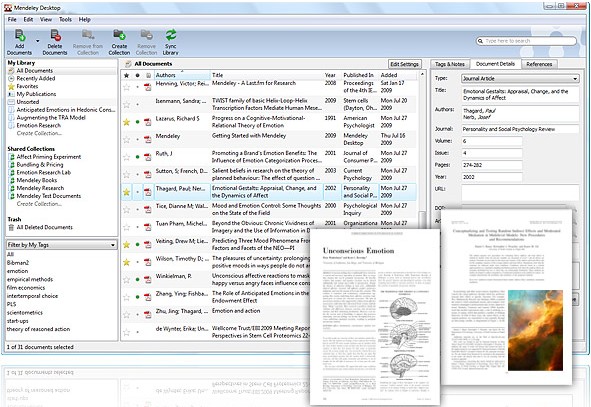
Task: Toggle favorite star for Veiting, Drew M row
Action: pos(126,245)
